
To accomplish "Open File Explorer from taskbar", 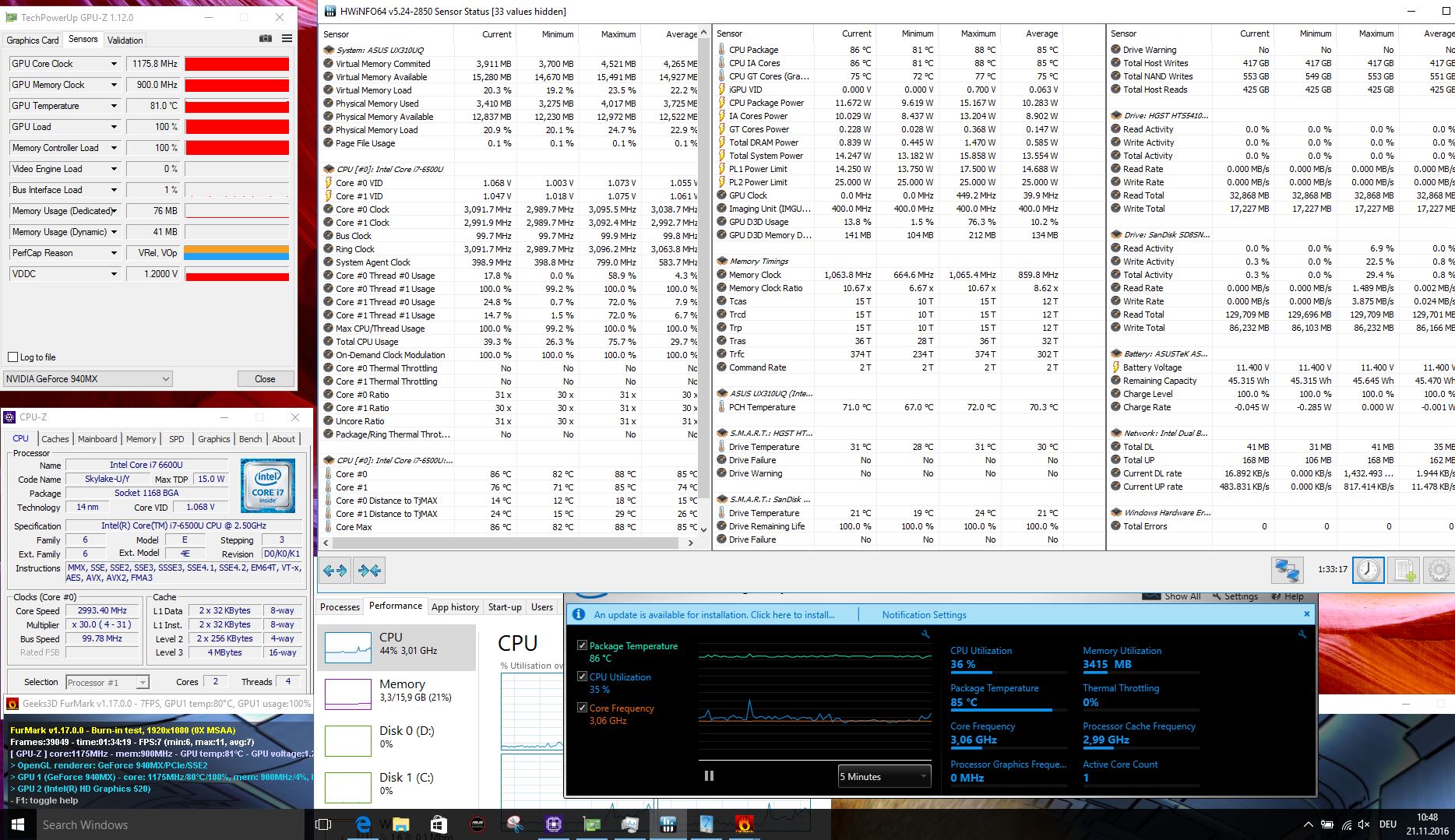I will (401, 824).
